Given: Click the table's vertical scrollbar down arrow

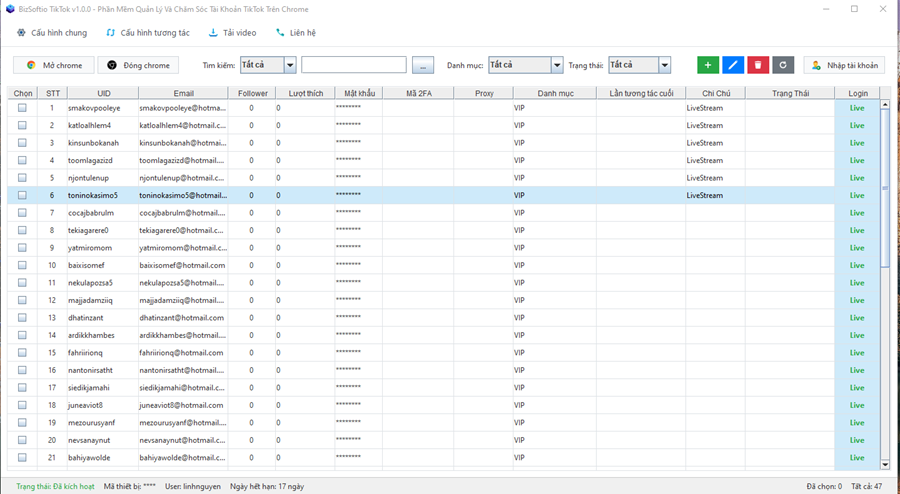Looking at the screenshot, I should 885,464.
